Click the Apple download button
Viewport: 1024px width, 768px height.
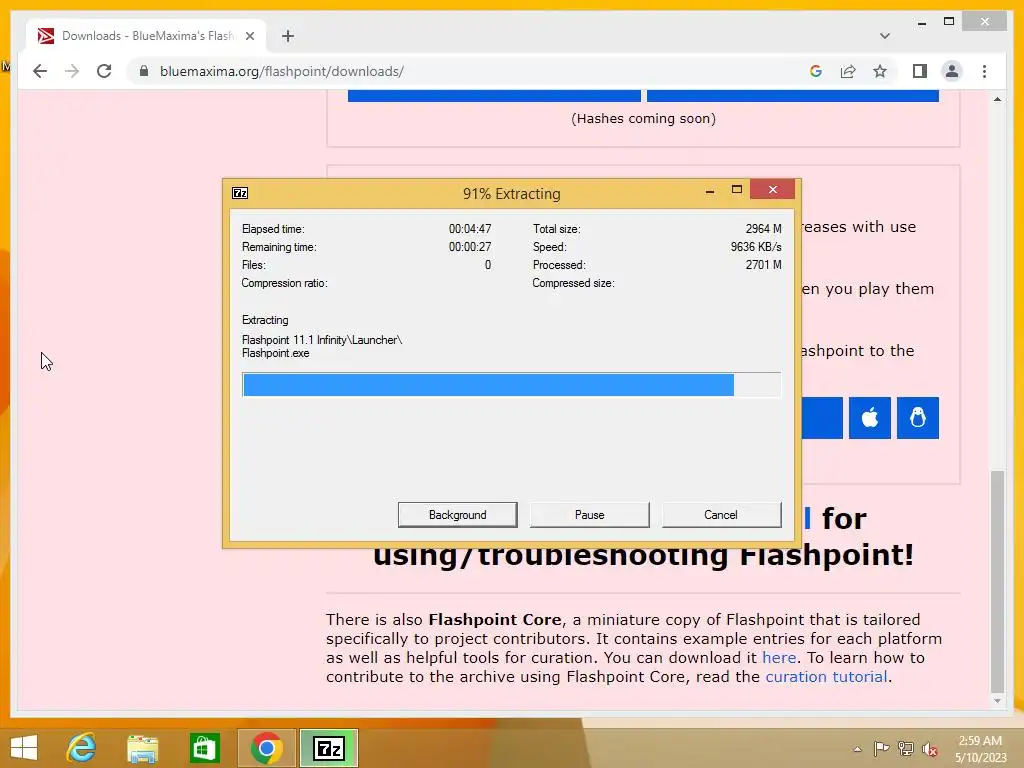[869, 417]
